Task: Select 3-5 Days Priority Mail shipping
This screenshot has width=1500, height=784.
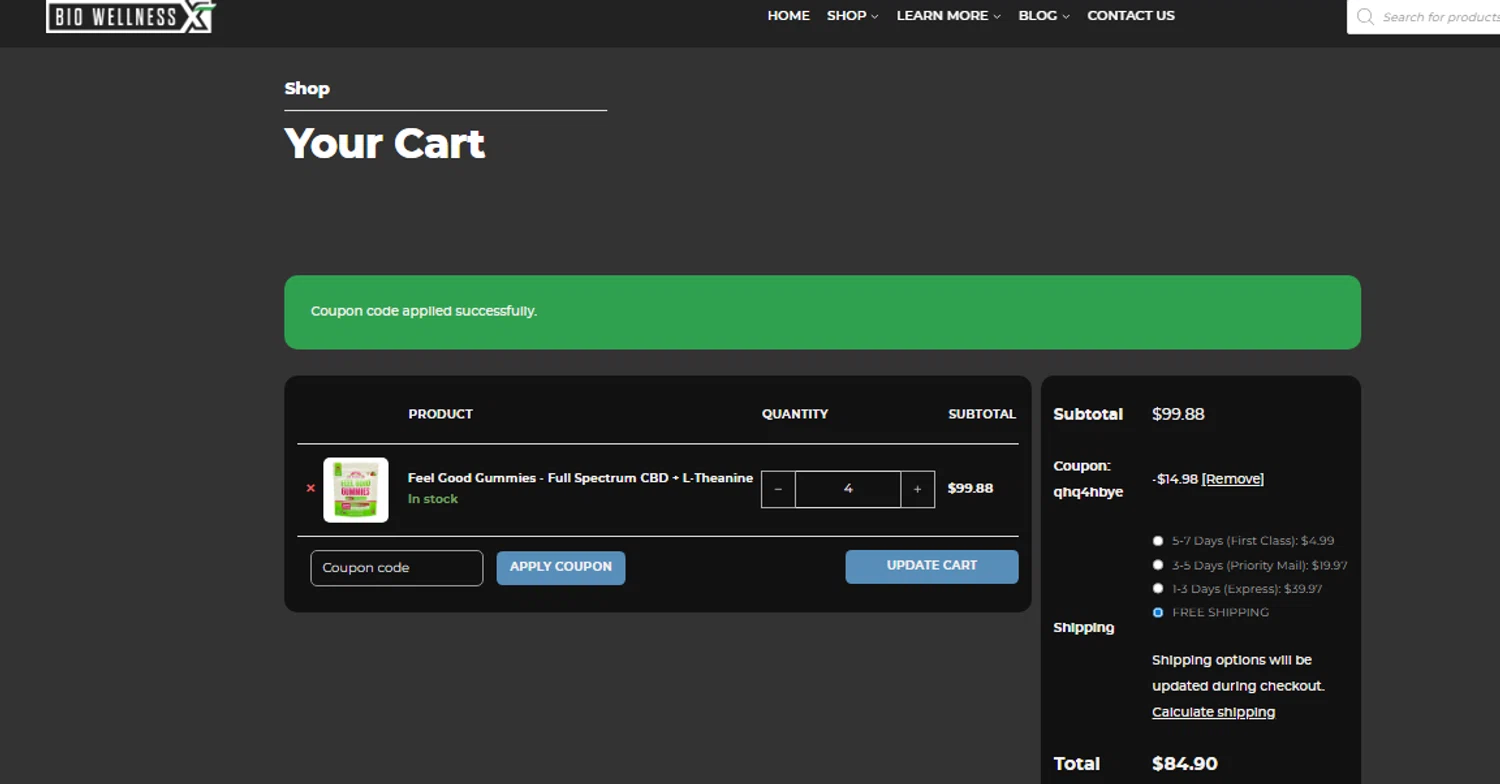Action: tap(1158, 565)
